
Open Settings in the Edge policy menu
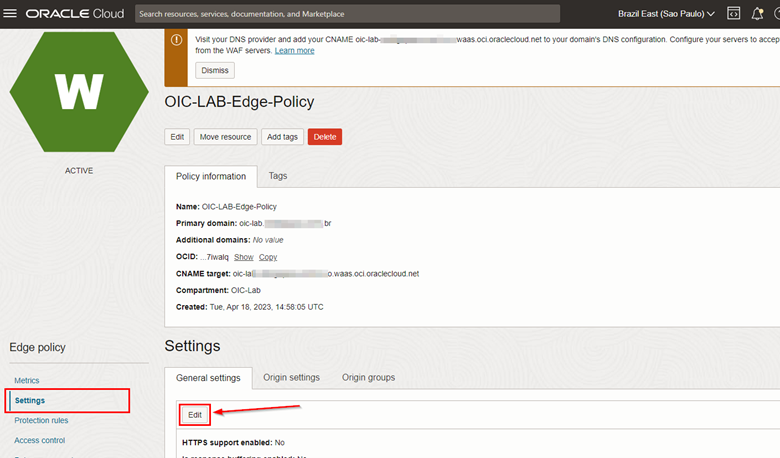pyautogui.click(x=30, y=400)
